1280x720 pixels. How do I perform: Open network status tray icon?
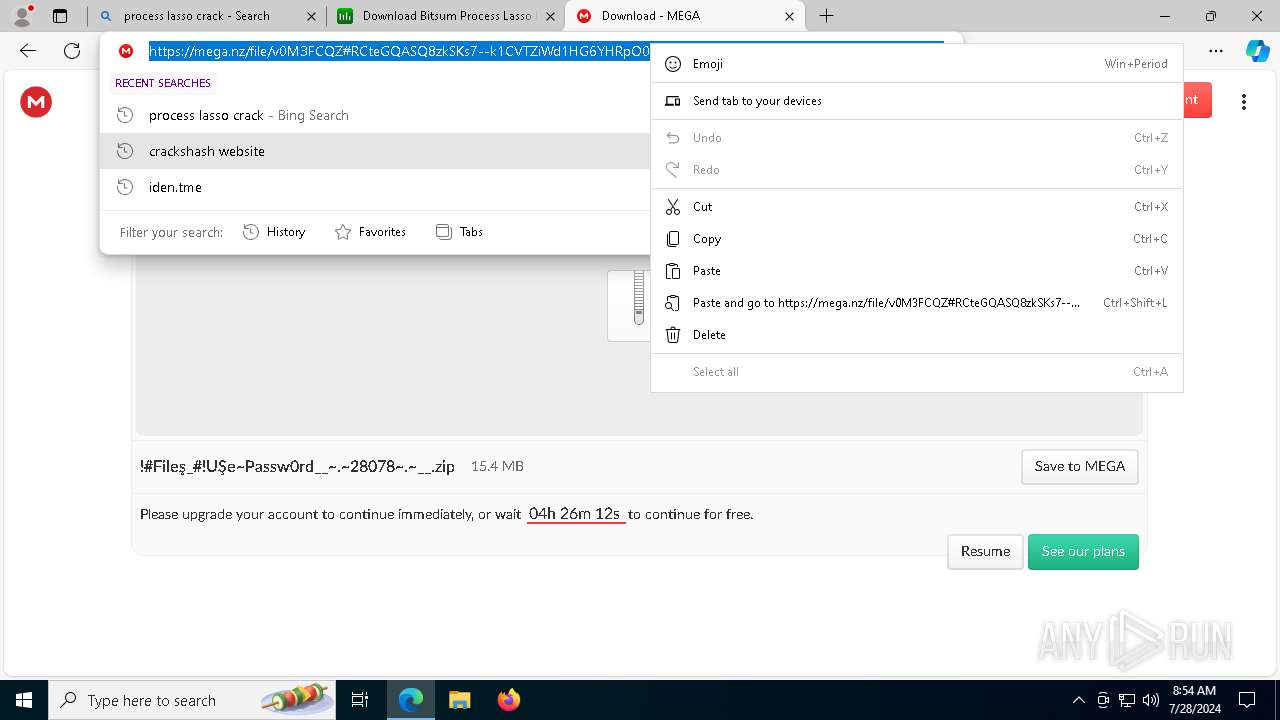click(1127, 700)
